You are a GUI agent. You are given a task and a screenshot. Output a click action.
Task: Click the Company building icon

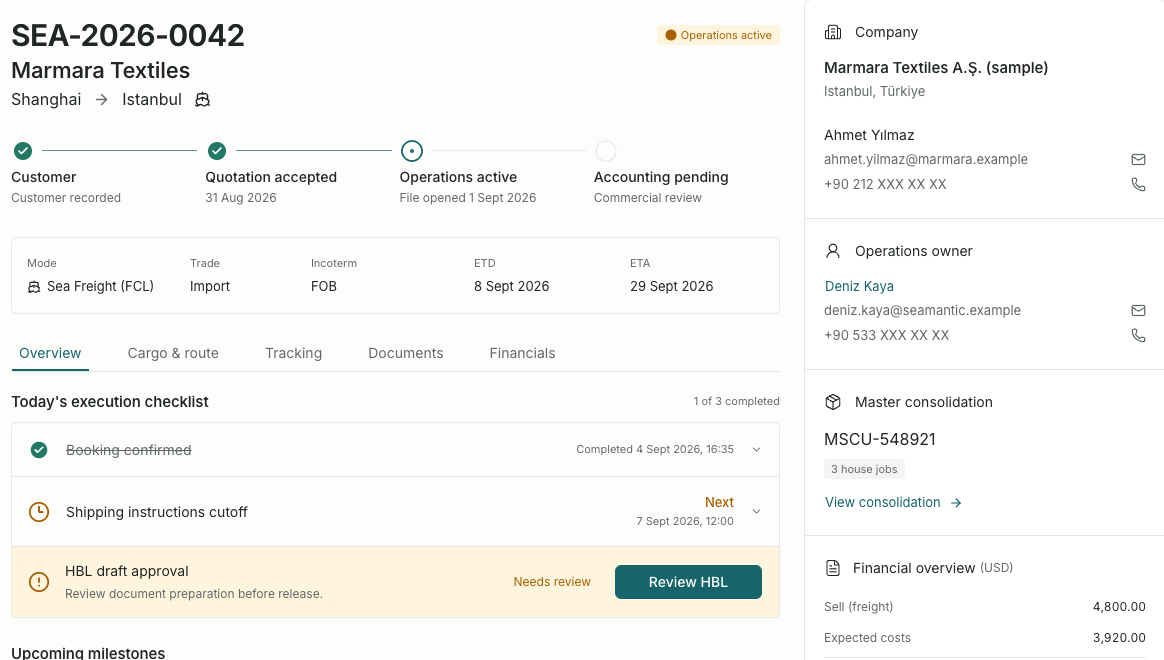[833, 32]
